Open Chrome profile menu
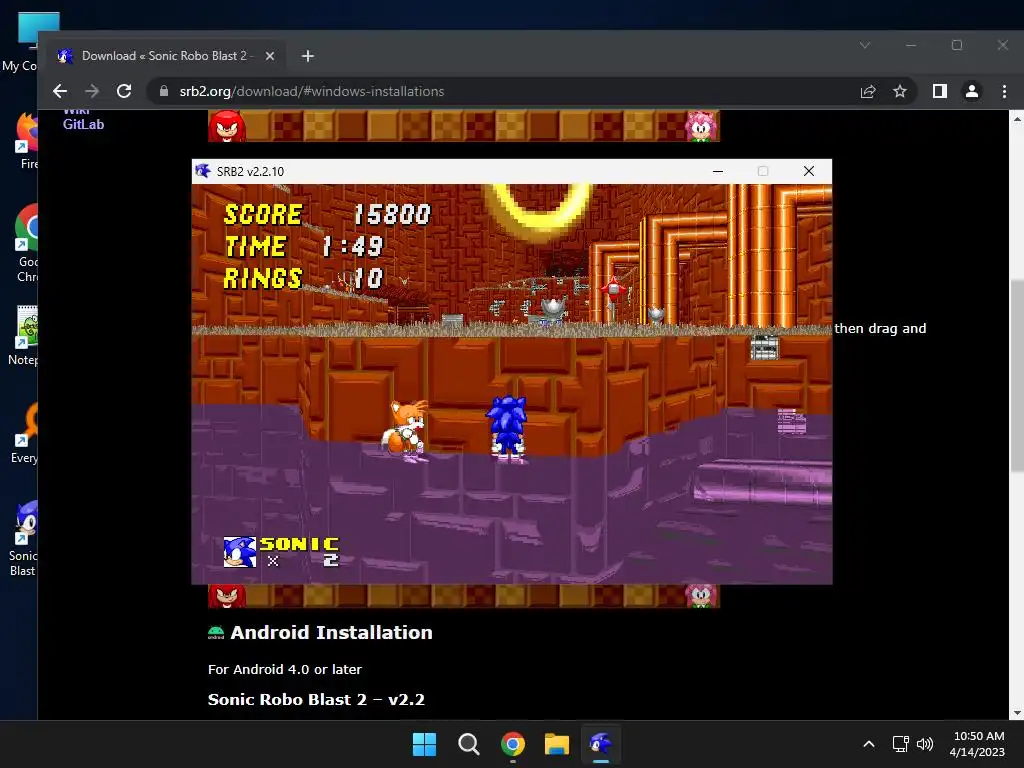The width and height of the screenshot is (1024, 768). click(x=972, y=91)
